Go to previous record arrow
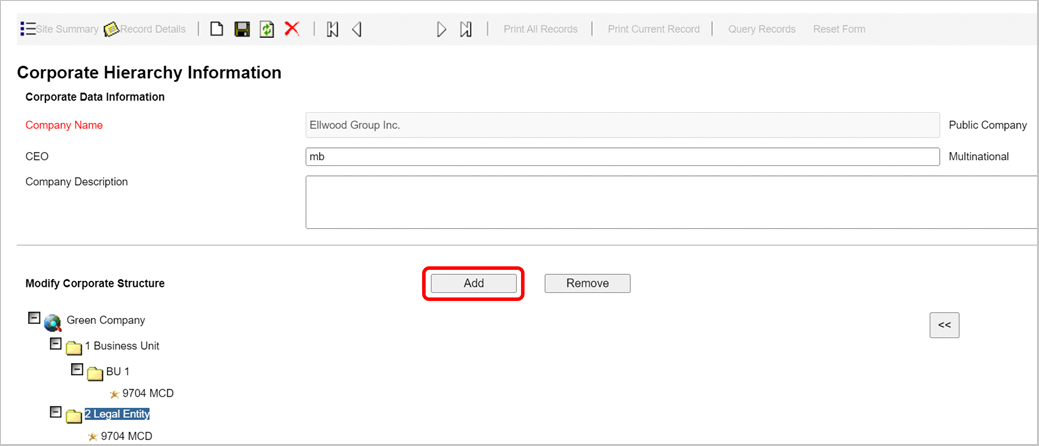Screen dimensions: 1039x446 357,29
